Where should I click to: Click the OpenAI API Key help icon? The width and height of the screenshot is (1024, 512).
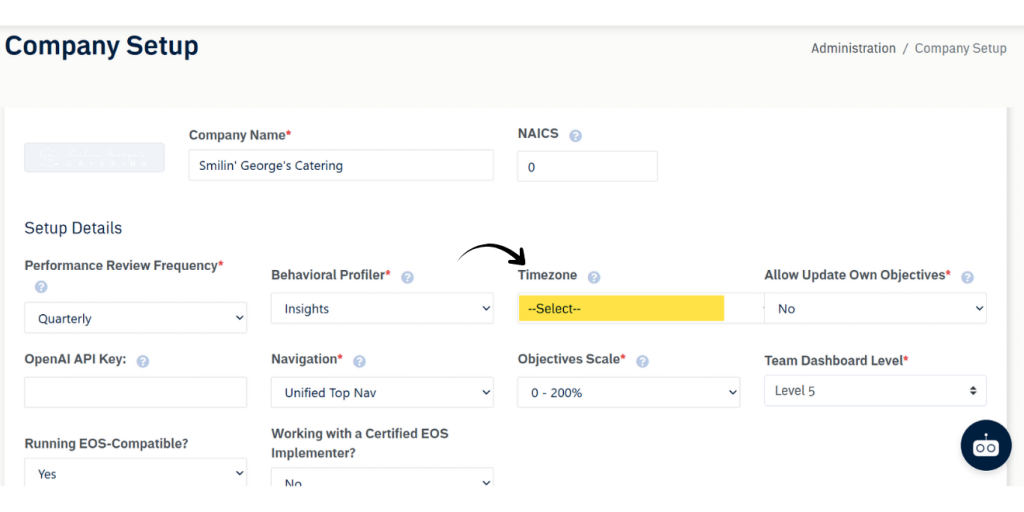tap(142, 361)
